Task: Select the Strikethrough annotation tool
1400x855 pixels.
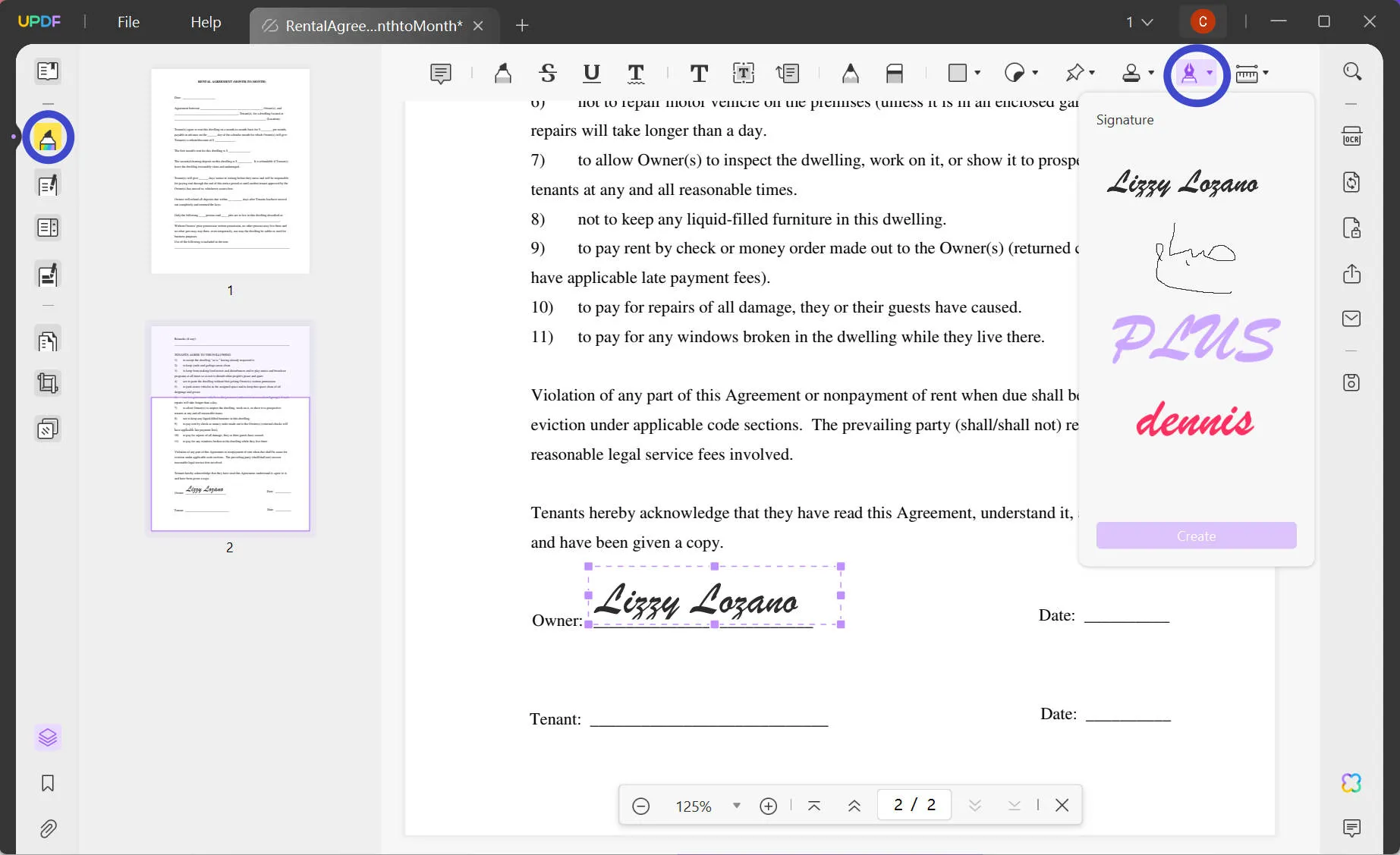Action: pyautogui.click(x=547, y=73)
